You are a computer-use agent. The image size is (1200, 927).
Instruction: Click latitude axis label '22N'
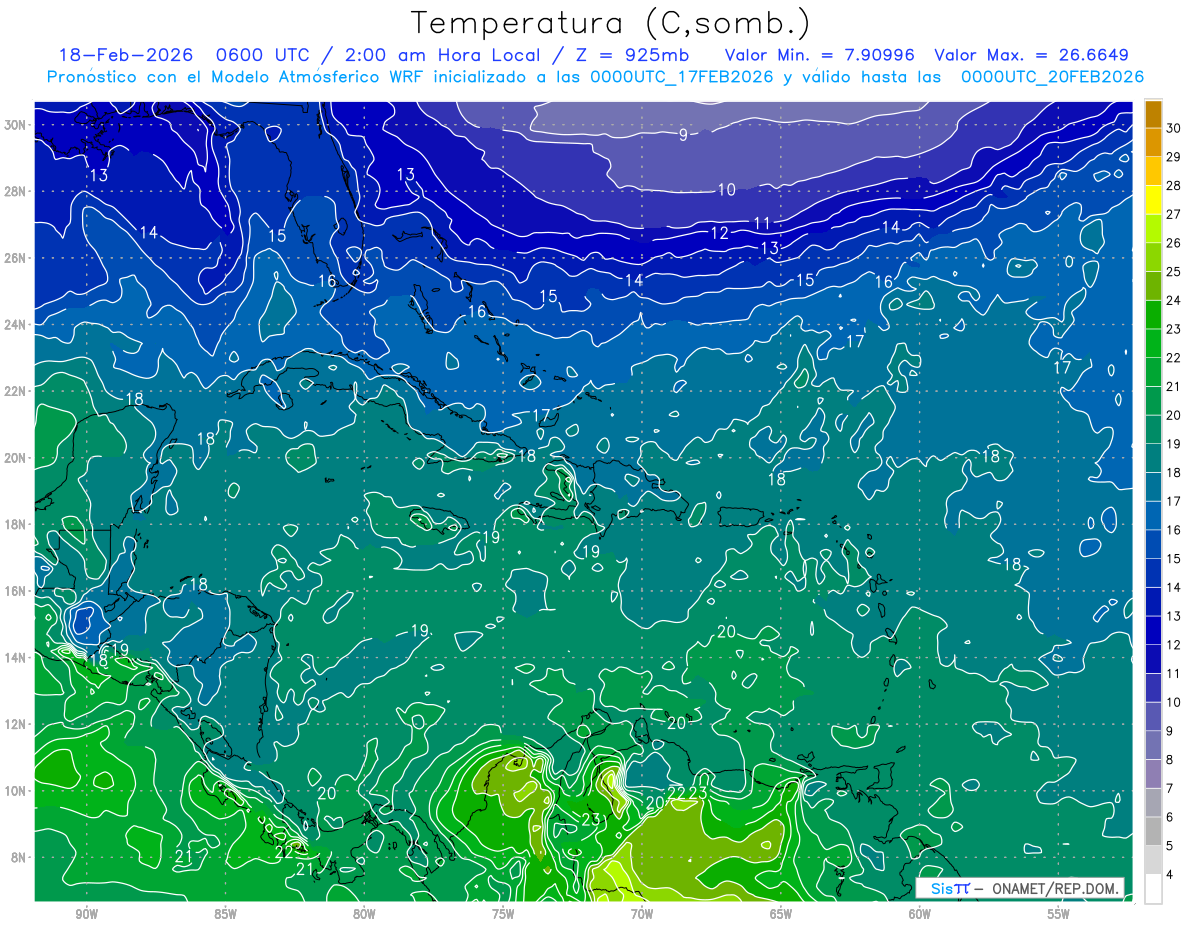[x=17, y=391]
